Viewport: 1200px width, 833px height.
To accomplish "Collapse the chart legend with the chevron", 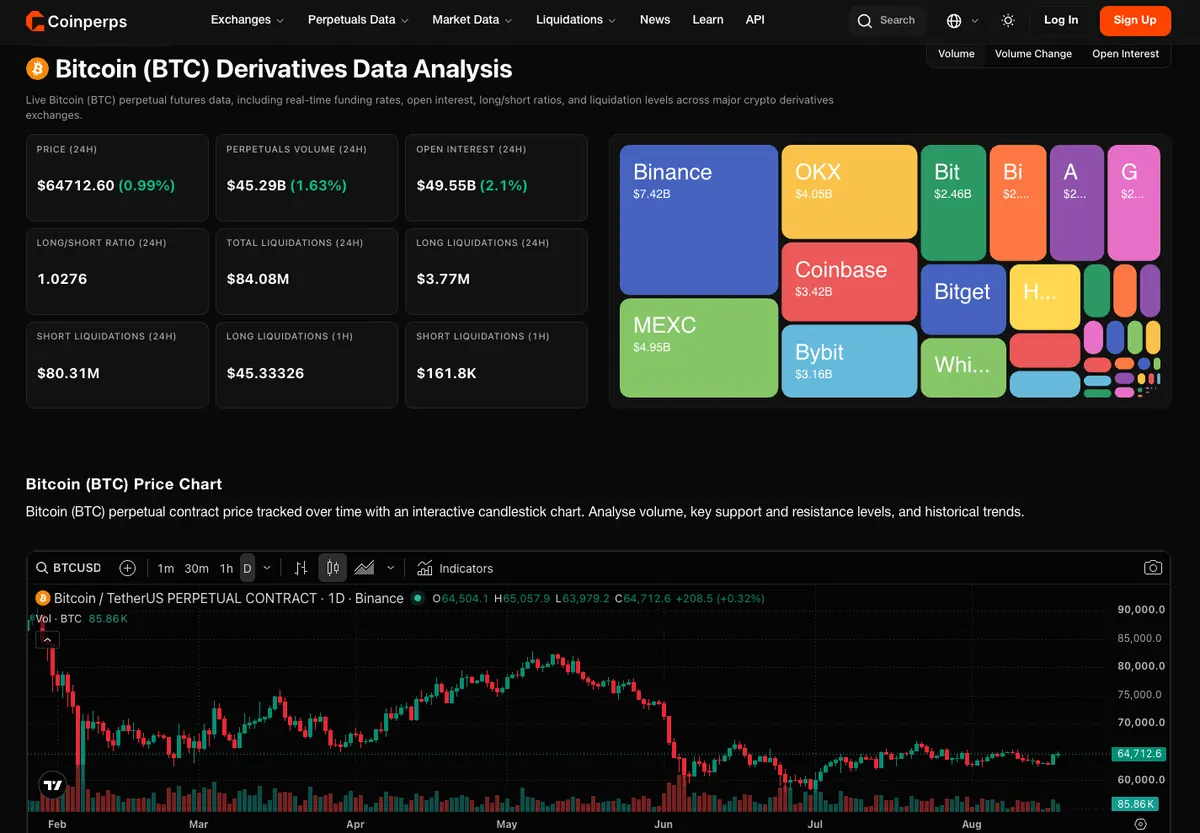I will pos(47,640).
